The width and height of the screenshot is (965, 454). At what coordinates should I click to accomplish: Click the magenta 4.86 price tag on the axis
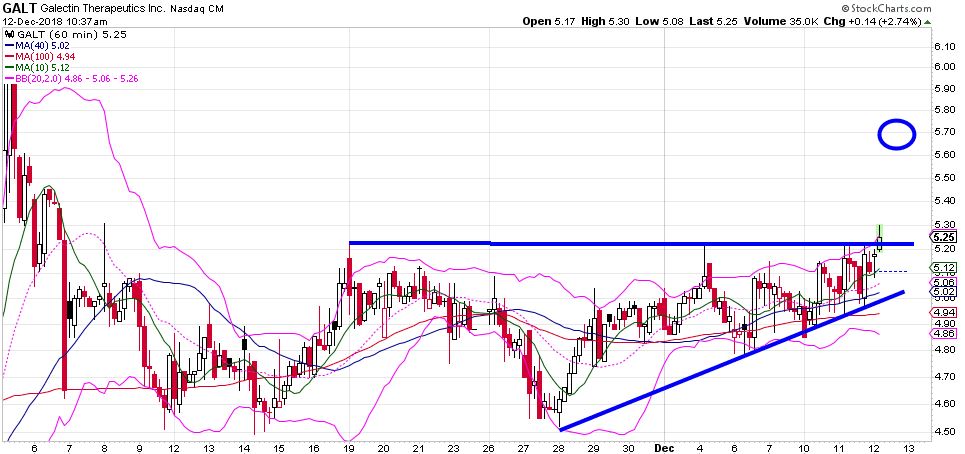click(943, 334)
